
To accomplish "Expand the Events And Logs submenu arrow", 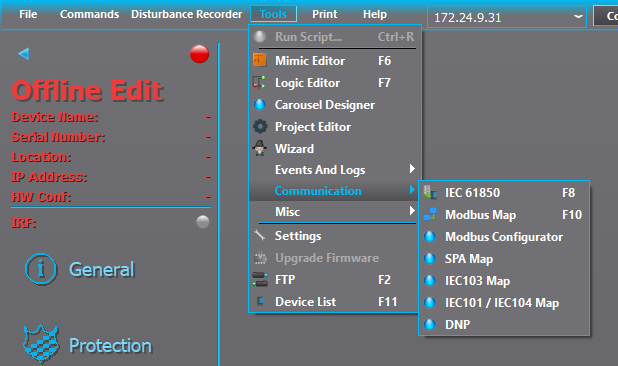I will (412, 169).
